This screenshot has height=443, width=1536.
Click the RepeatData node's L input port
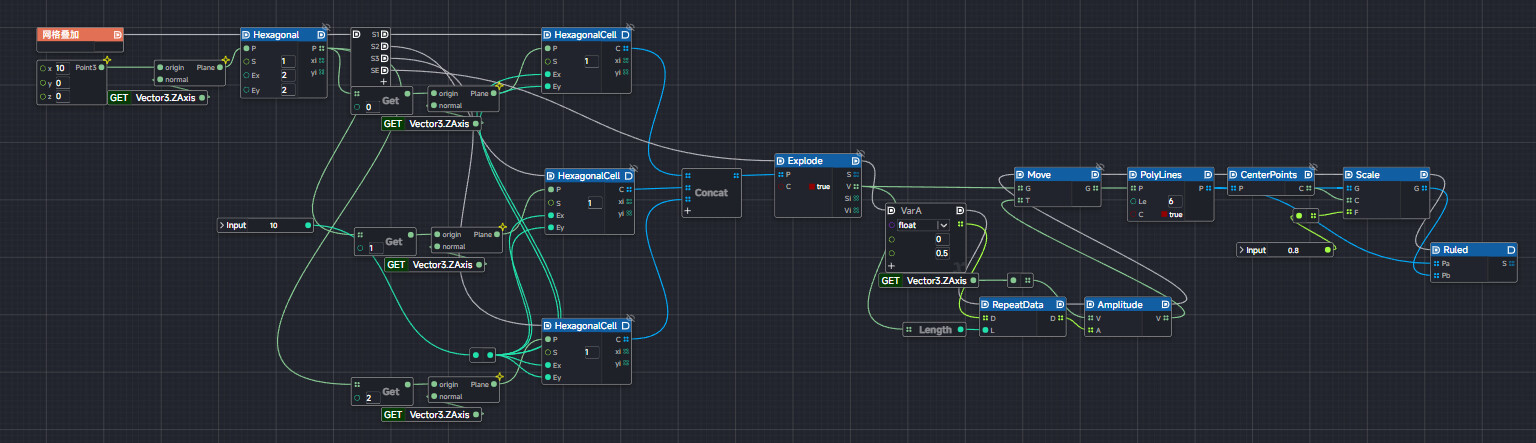coord(985,330)
